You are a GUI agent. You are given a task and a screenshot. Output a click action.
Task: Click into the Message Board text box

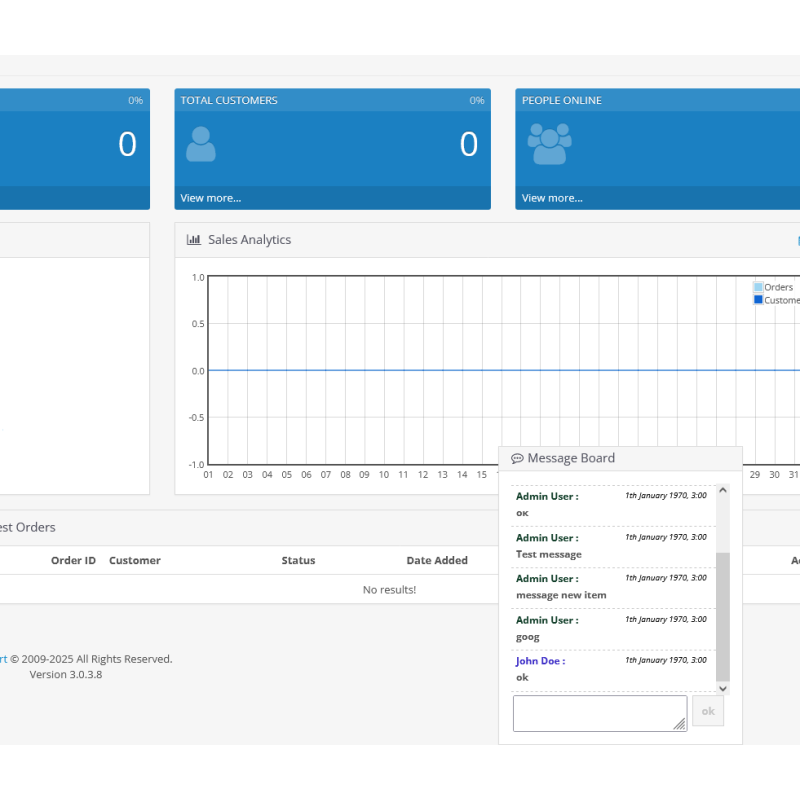(598, 712)
